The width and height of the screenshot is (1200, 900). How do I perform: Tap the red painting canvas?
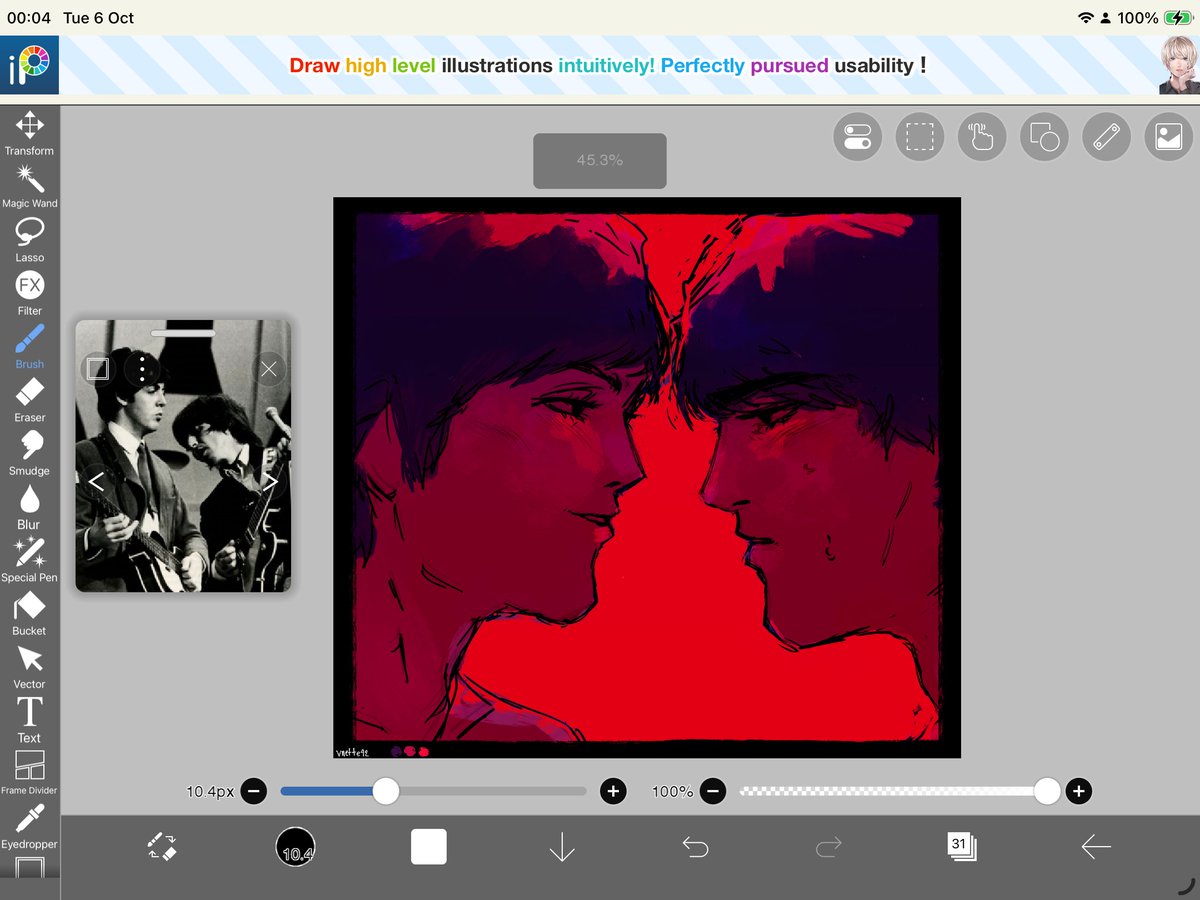(647, 477)
